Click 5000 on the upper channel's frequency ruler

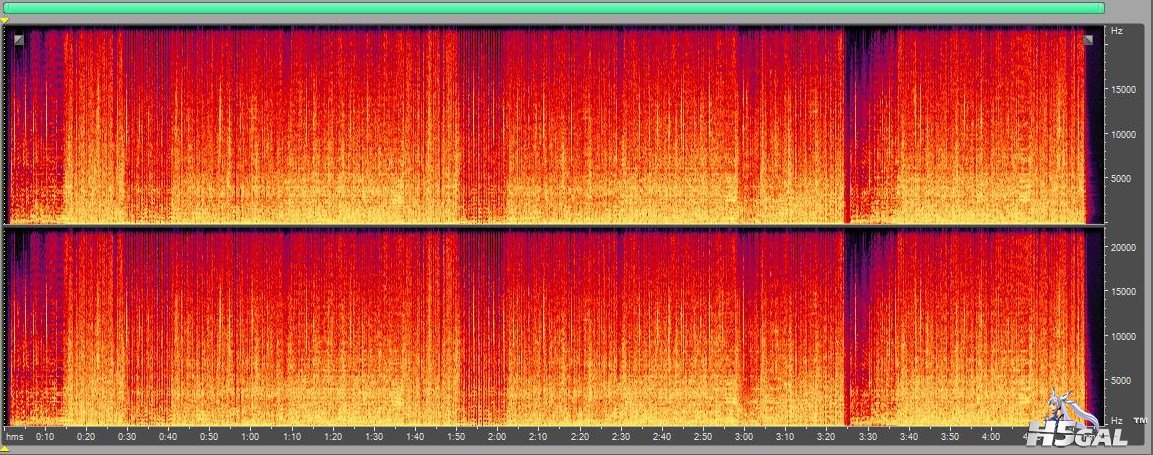(x=1121, y=179)
